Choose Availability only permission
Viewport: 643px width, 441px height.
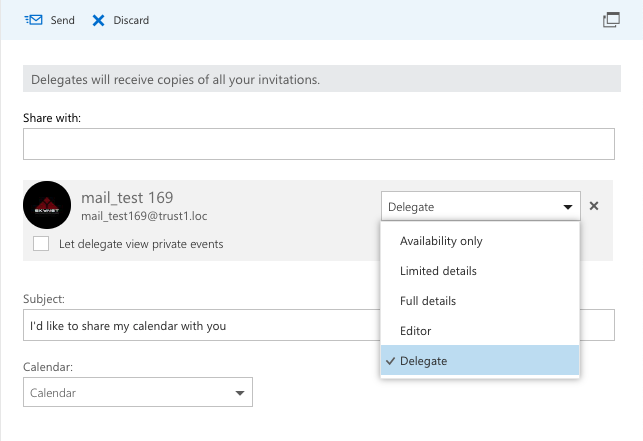coord(480,241)
